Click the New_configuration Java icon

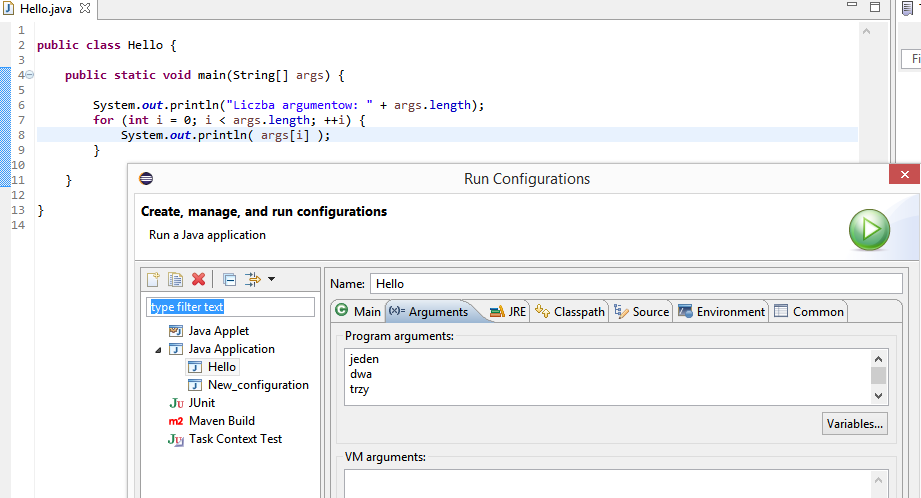pyautogui.click(x=195, y=385)
